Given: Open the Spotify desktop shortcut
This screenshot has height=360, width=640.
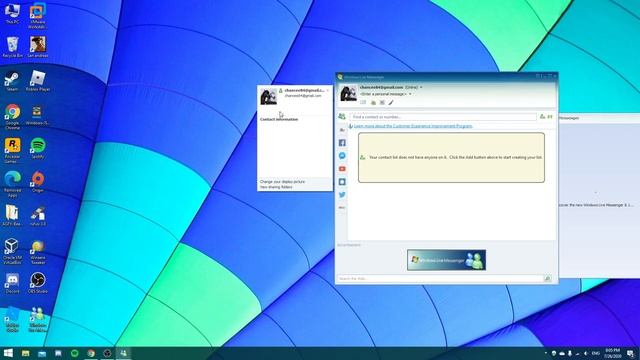Looking at the screenshot, I should pos(38,149).
